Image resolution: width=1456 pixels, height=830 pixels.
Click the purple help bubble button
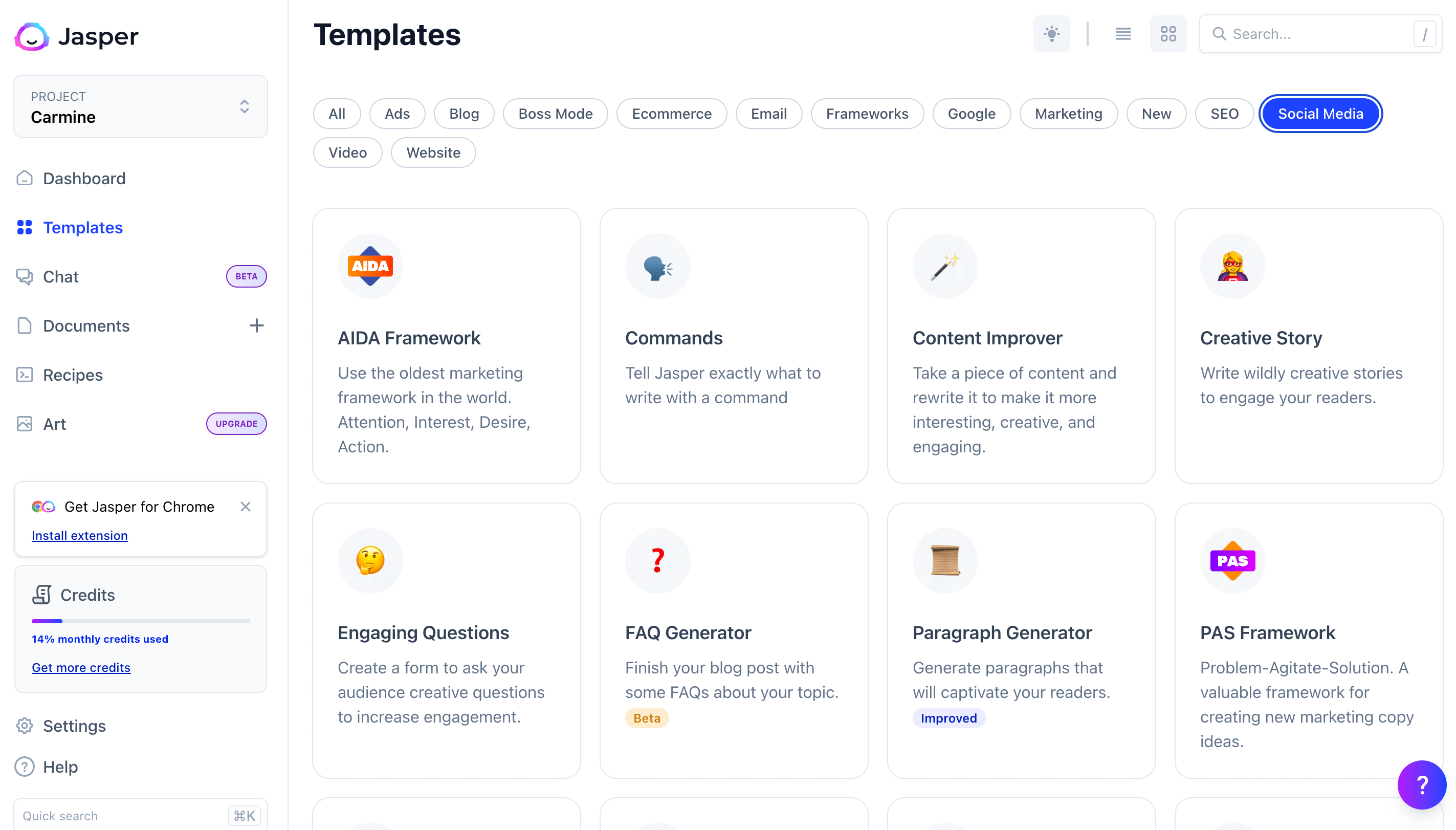point(1422,784)
